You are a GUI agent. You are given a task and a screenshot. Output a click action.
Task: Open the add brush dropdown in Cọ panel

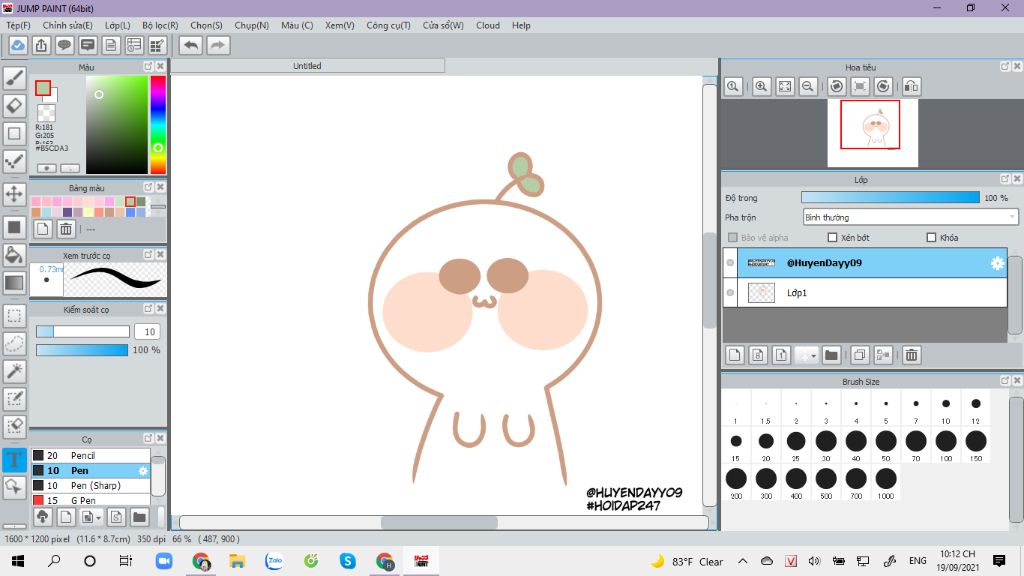click(98, 517)
